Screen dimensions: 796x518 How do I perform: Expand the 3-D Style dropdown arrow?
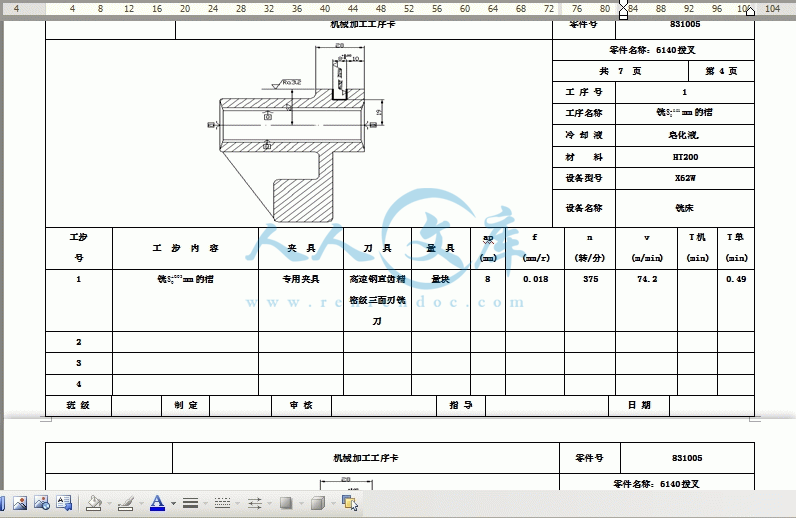click(333, 503)
